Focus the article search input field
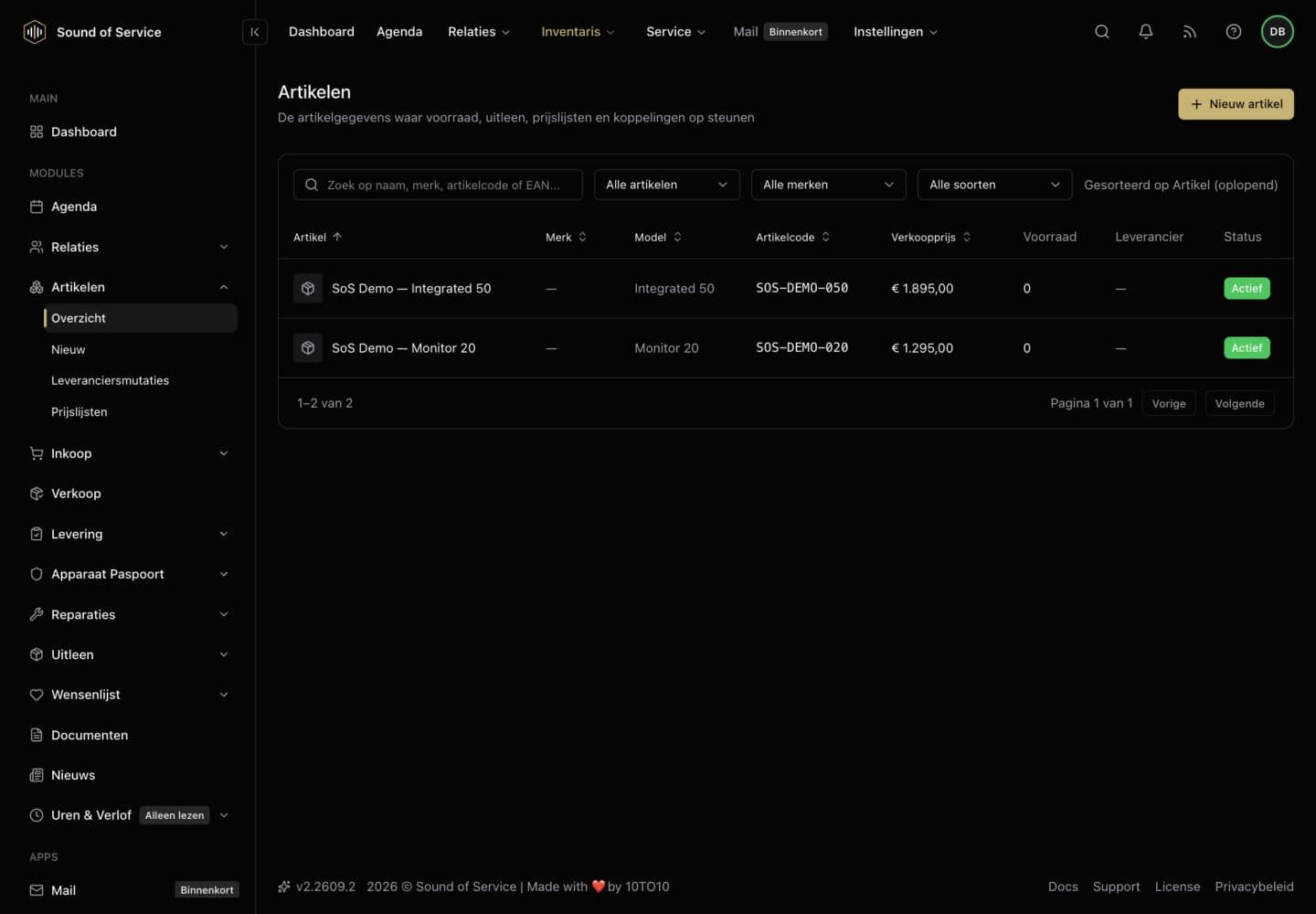The height and width of the screenshot is (914, 1316). [x=438, y=185]
